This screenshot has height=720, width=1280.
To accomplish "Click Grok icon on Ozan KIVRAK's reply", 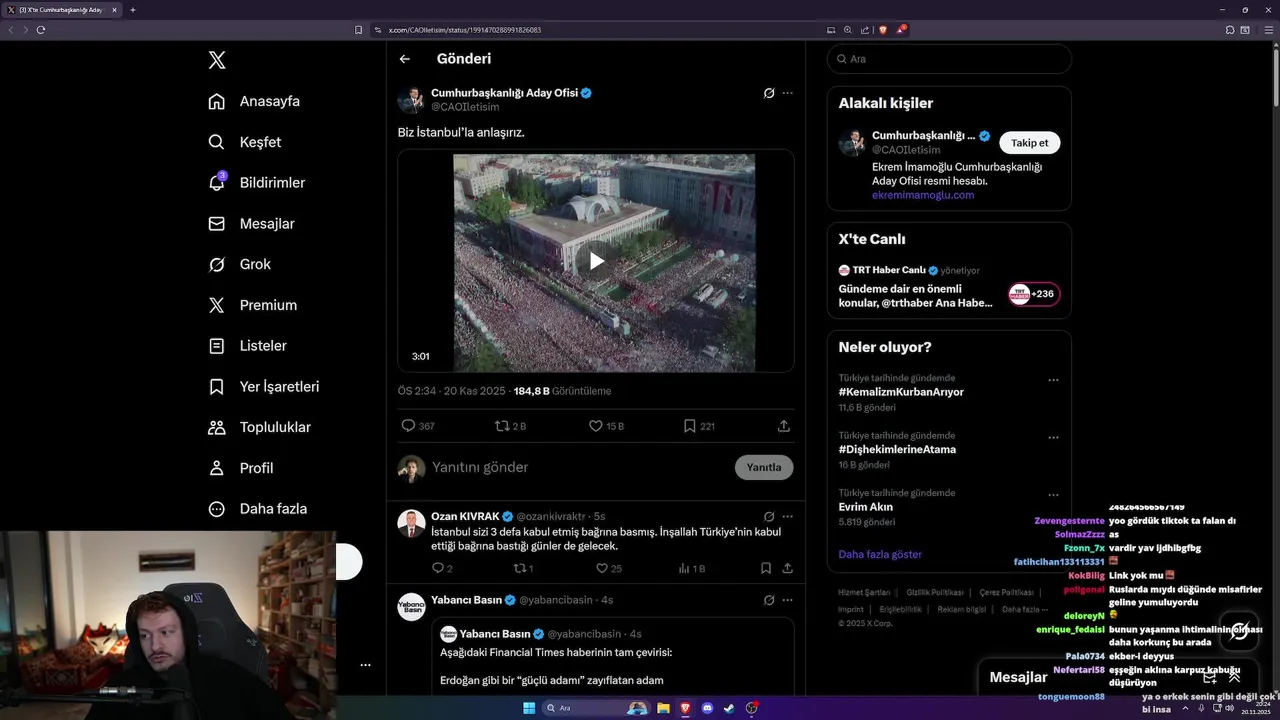I will tap(769, 517).
